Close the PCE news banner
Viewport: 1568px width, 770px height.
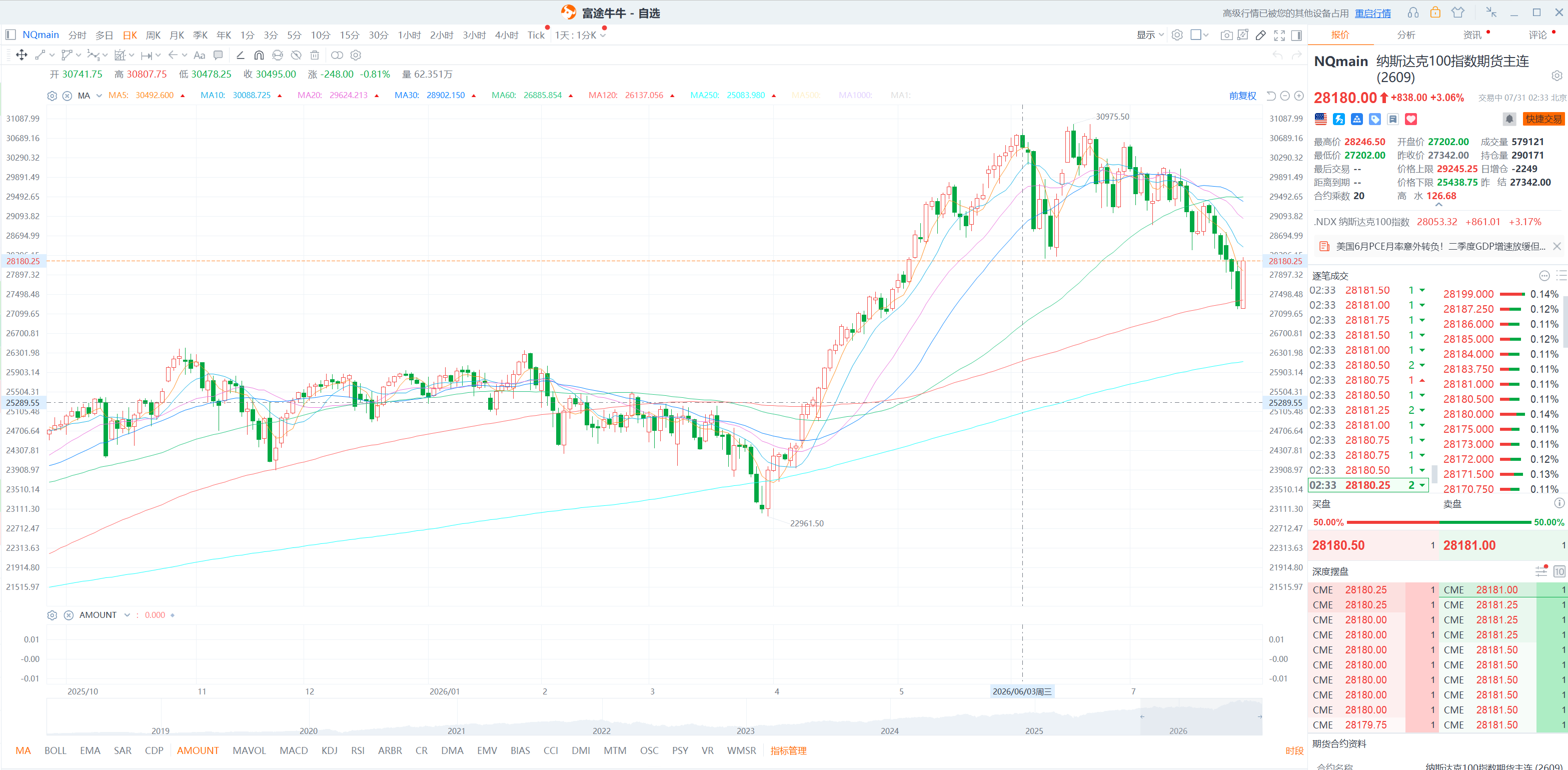pos(1557,247)
